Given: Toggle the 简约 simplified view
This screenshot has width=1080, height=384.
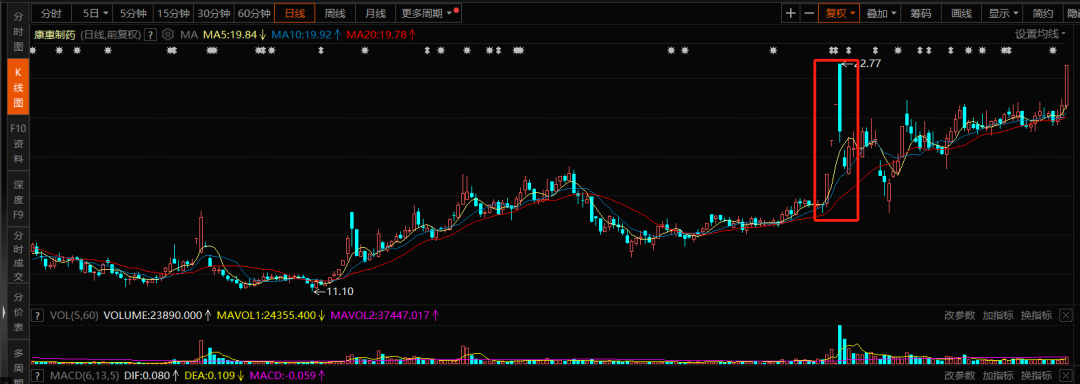Looking at the screenshot, I should click(1043, 13).
